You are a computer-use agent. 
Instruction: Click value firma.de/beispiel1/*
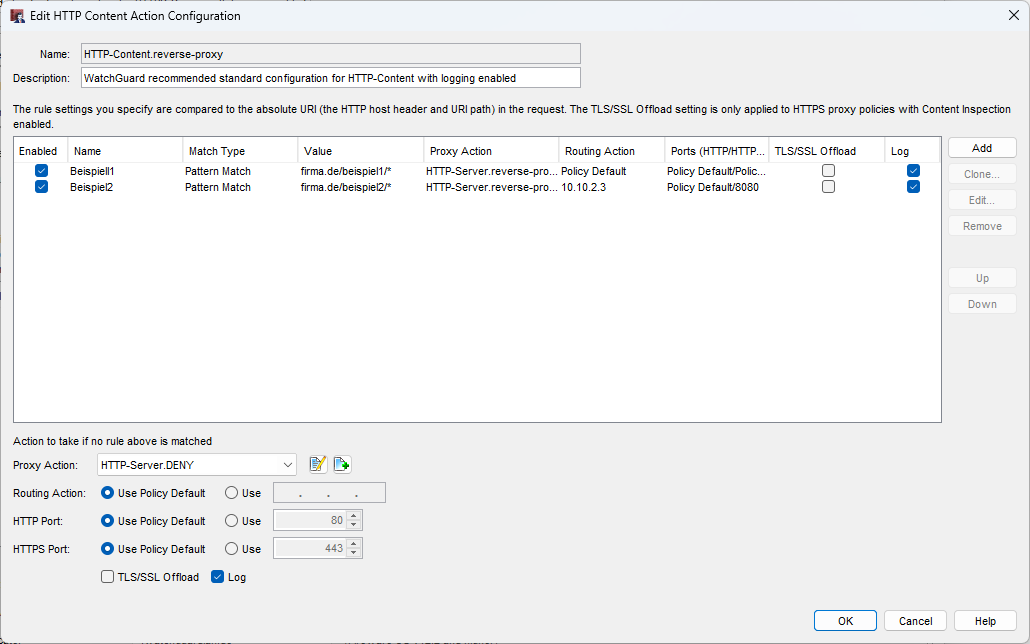346,171
